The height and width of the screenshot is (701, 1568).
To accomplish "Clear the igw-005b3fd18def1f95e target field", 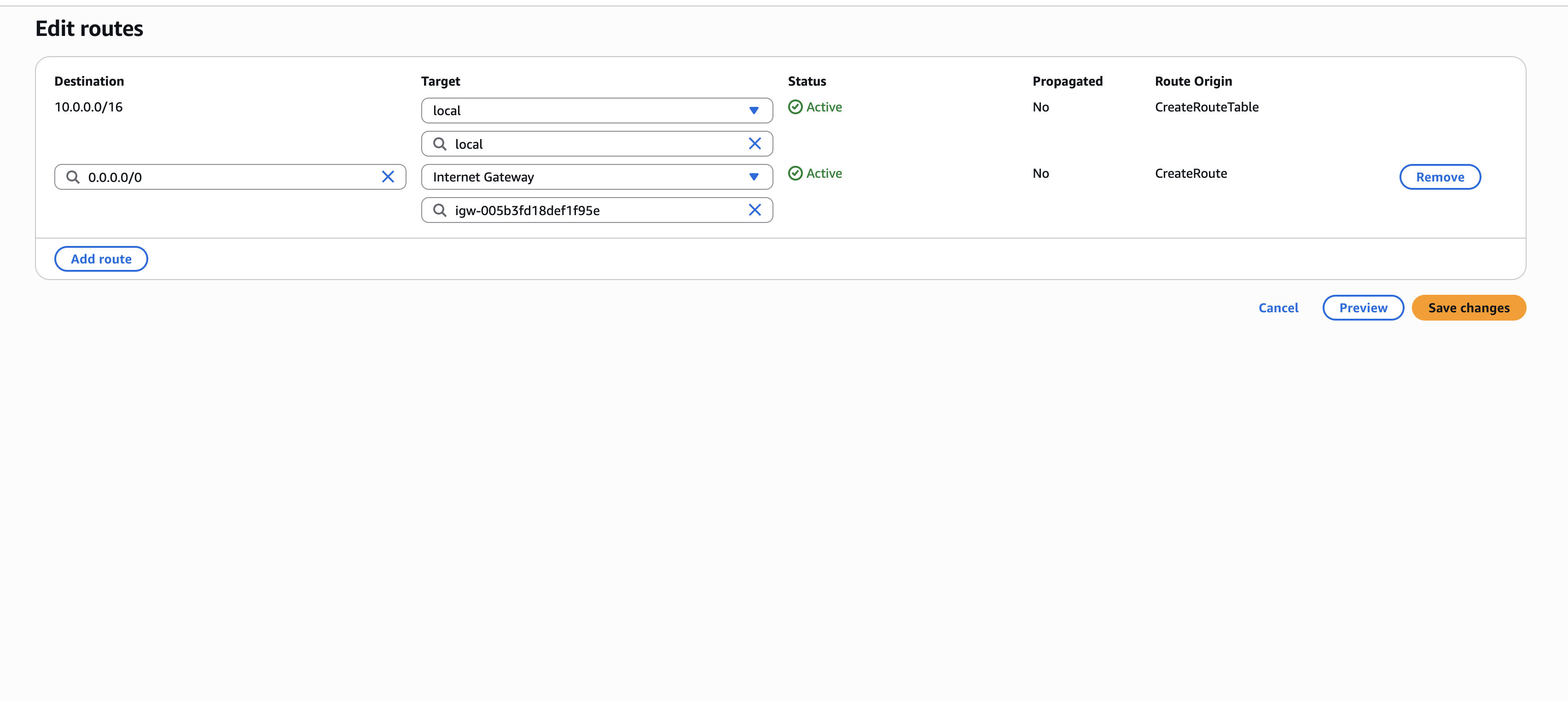I will tap(754, 210).
